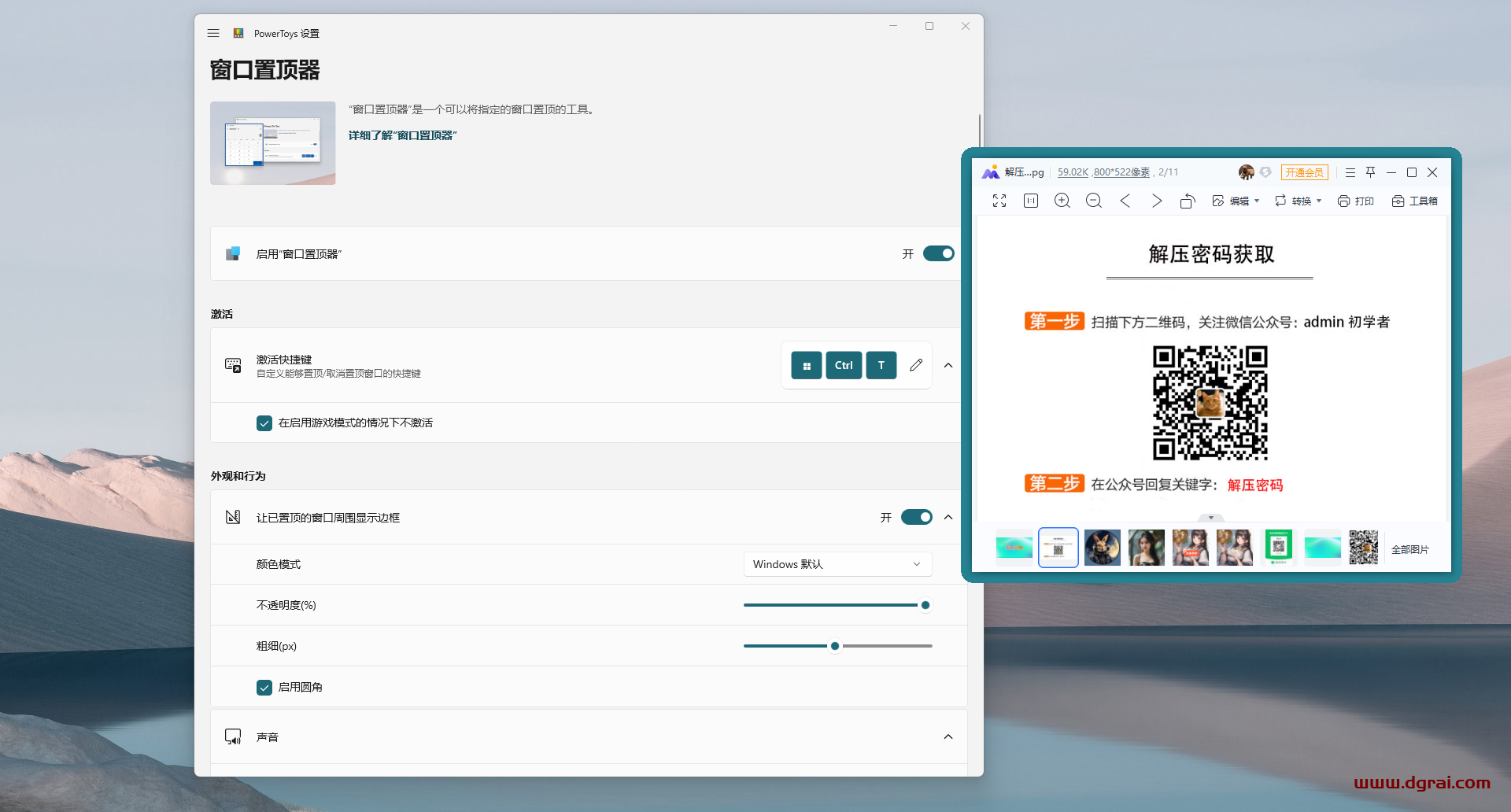
Task: Click the grey coin badge next to avatar
Action: [1265, 172]
